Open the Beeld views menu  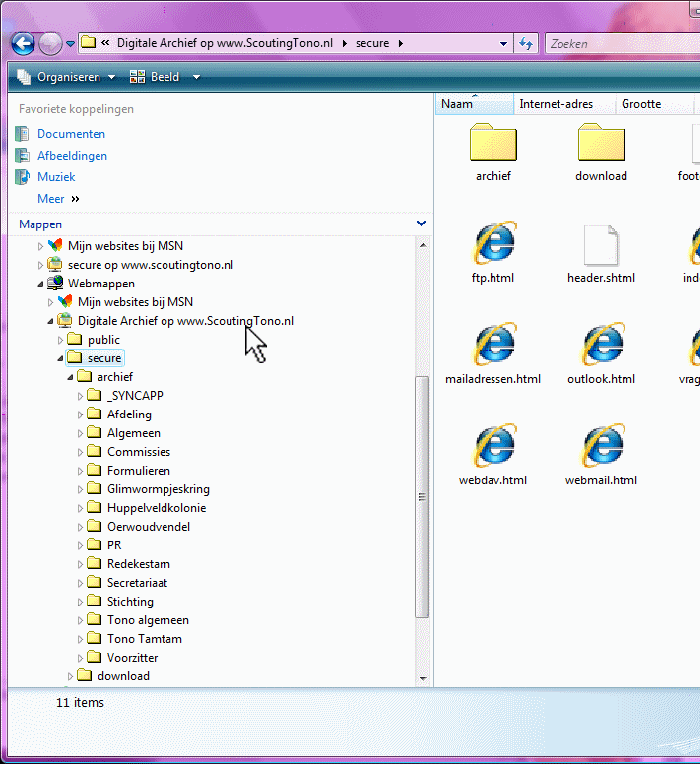(163, 77)
